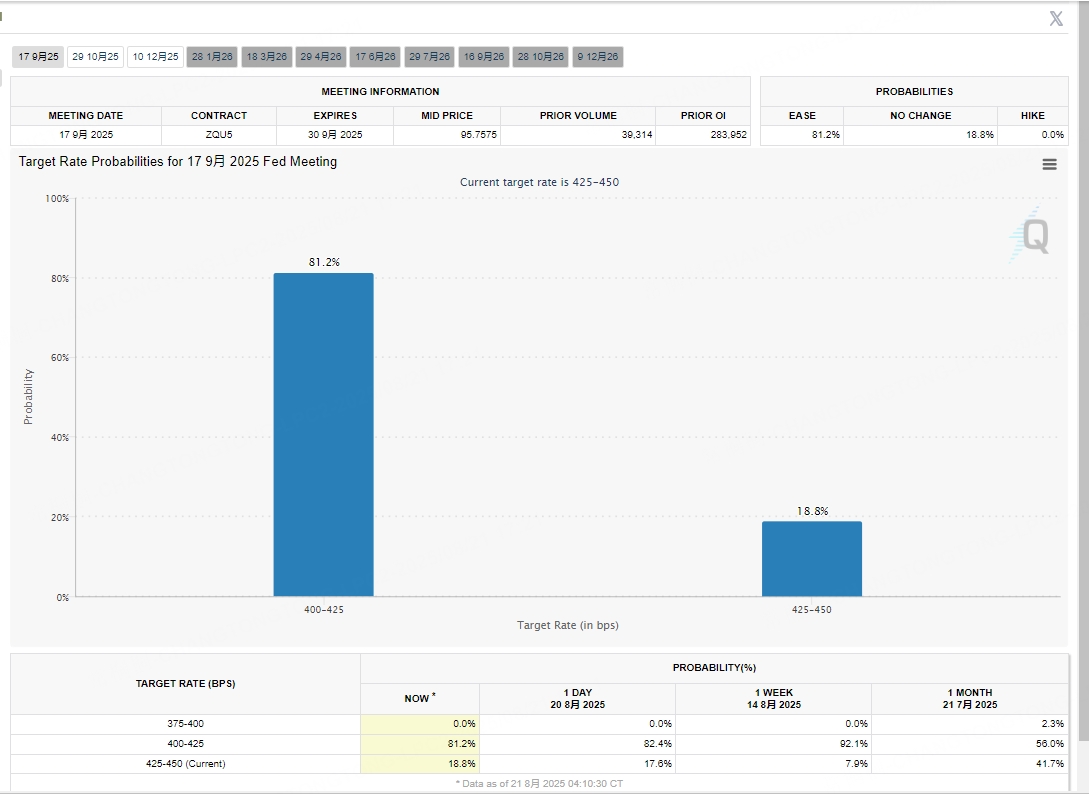This screenshot has width=1089, height=794.
Task: Click the HIKE probability header
Action: tap(1033, 116)
